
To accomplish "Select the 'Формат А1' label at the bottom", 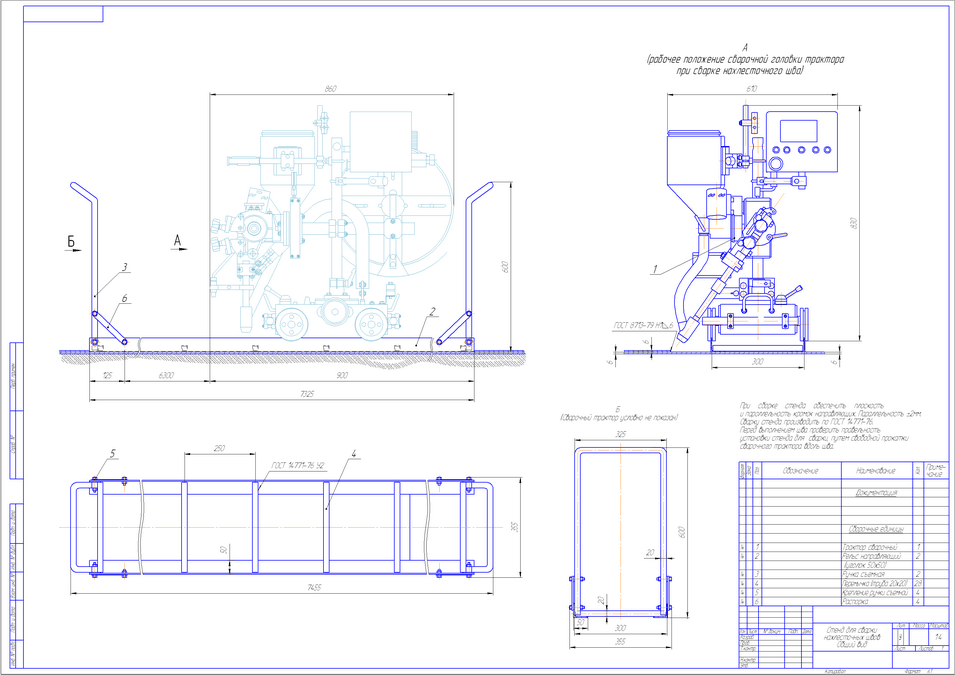I will coord(920,671).
